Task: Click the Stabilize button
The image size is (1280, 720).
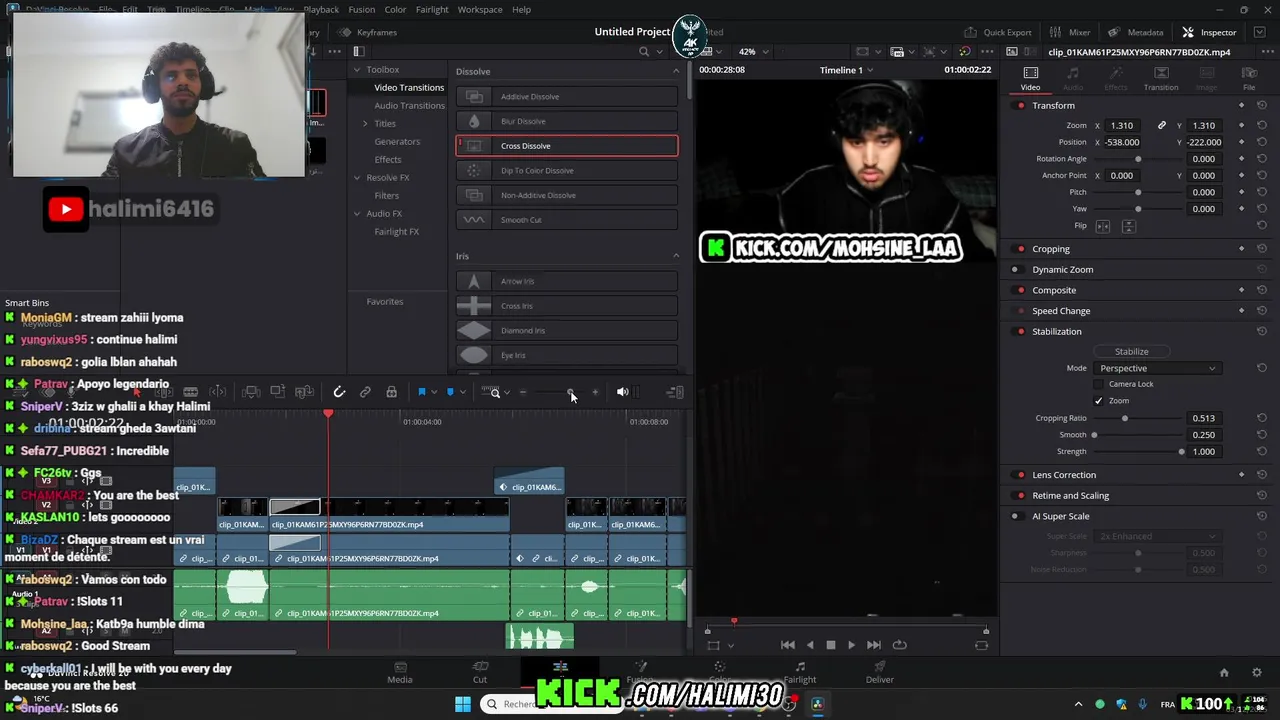Action: pos(1132,352)
